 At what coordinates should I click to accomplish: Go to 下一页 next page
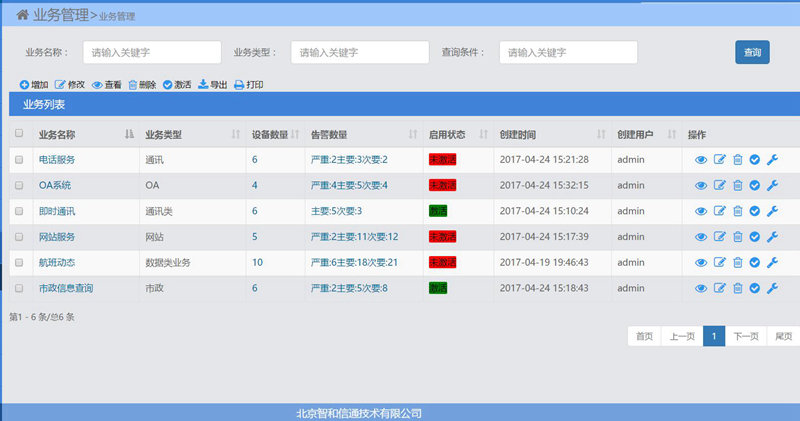coord(746,336)
